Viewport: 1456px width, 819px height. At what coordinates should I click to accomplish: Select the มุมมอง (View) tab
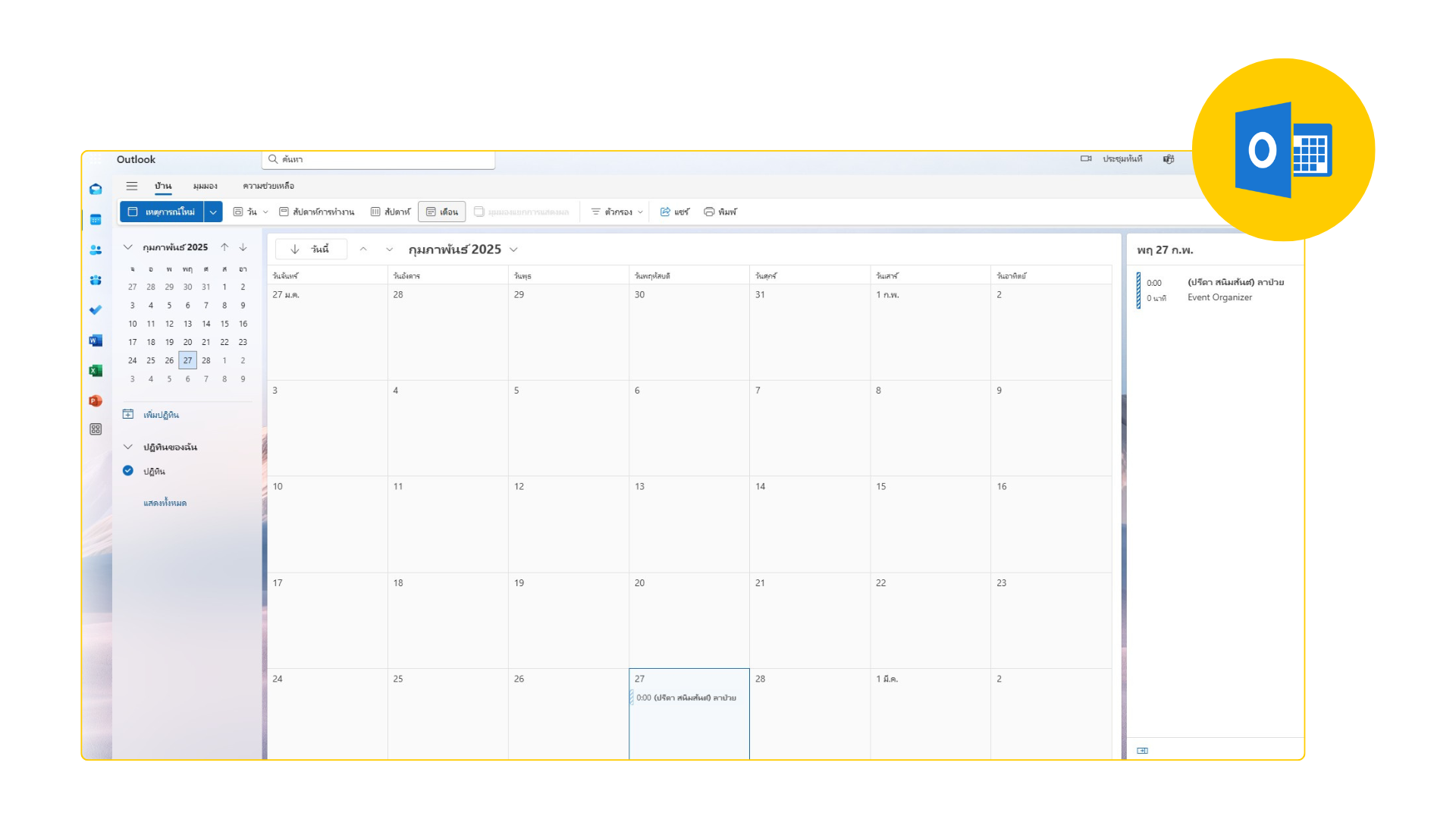tap(205, 186)
